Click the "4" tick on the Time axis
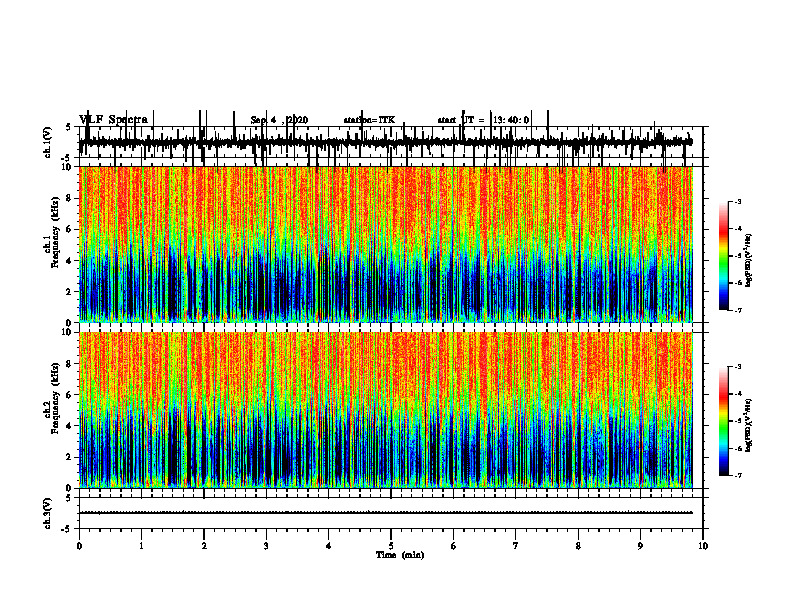The image size is (792, 612). (328, 546)
